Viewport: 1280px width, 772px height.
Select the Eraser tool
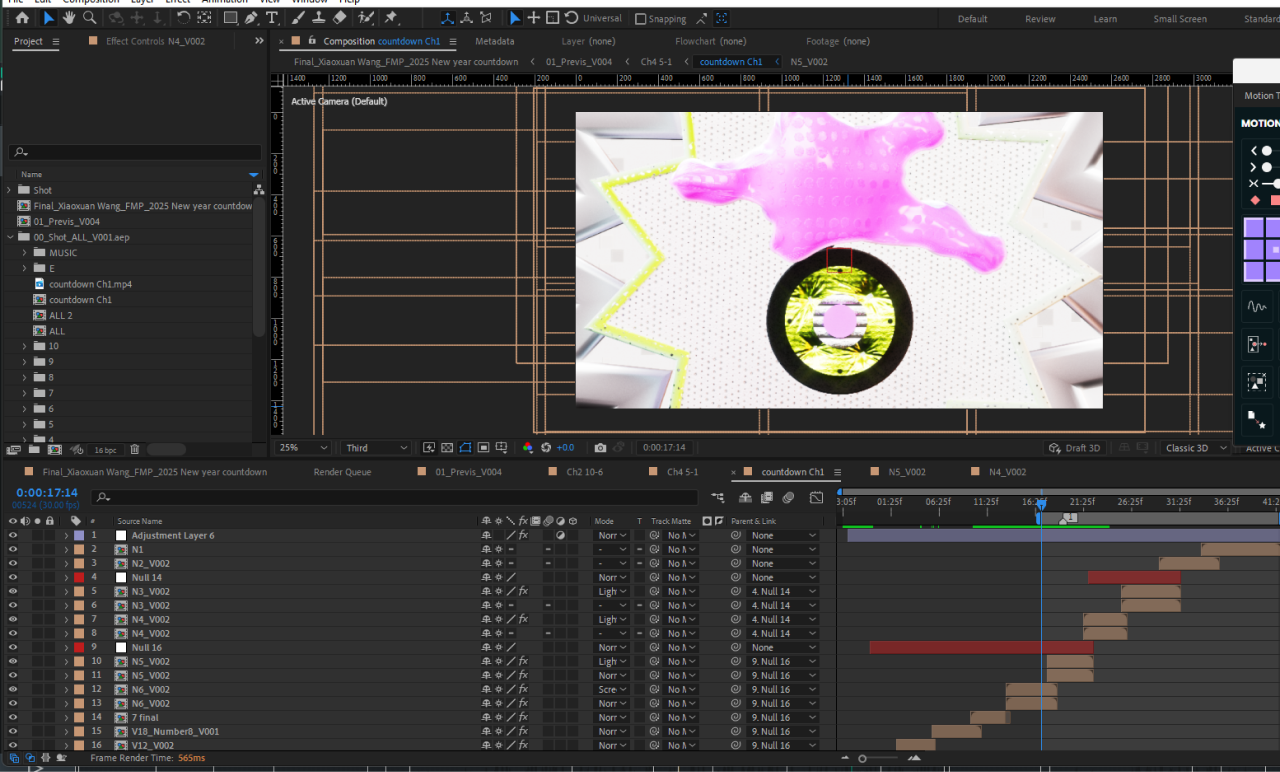pyautogui.click(x=339, y=18)
